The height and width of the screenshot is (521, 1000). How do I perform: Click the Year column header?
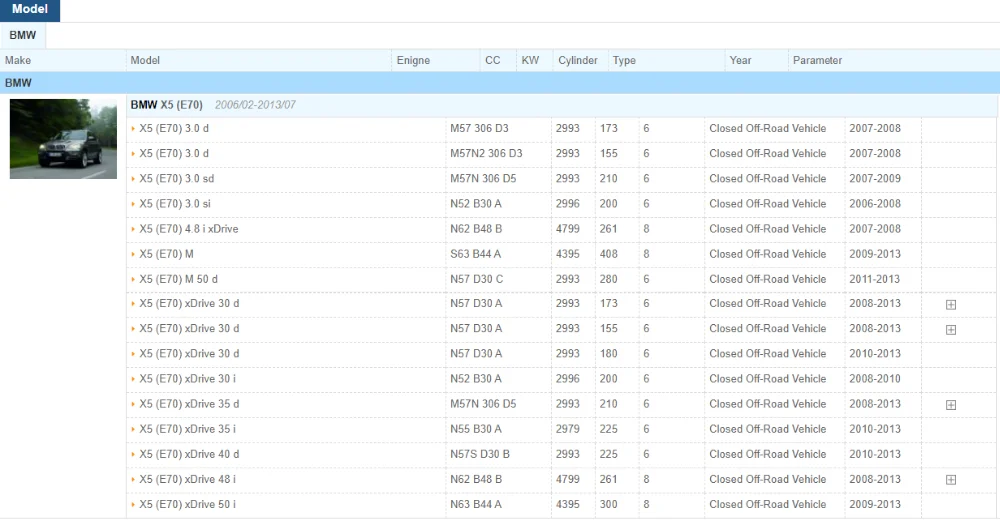(740, 60)
